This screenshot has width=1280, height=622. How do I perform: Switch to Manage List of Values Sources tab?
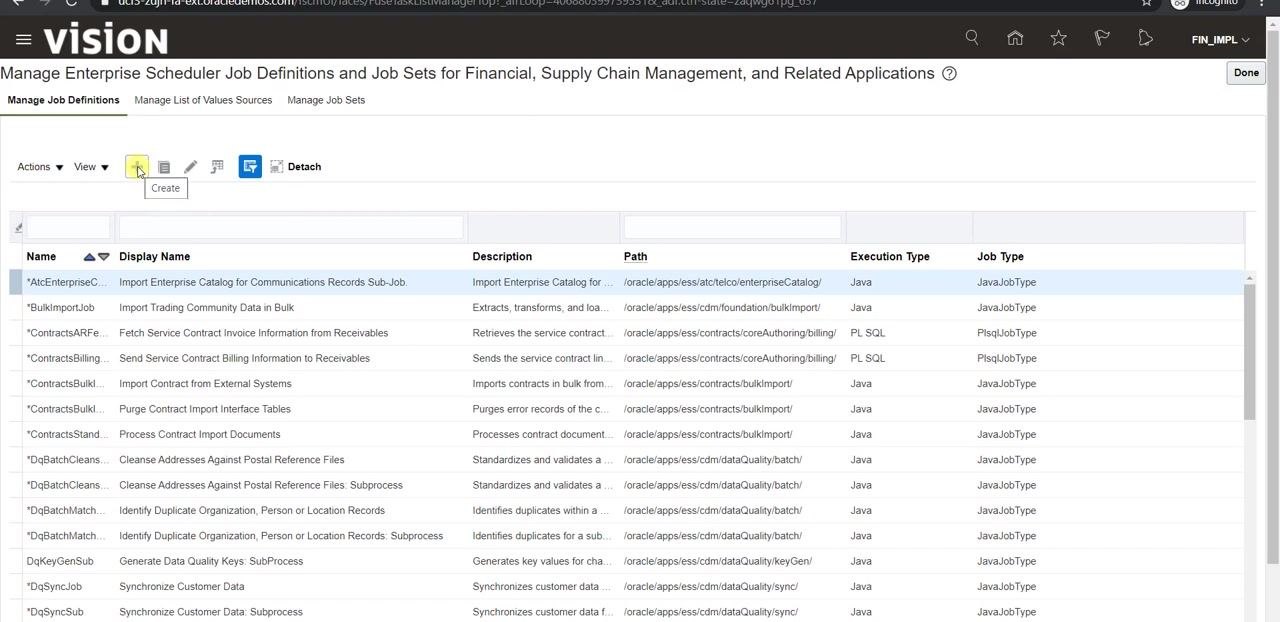coord(203,100)
